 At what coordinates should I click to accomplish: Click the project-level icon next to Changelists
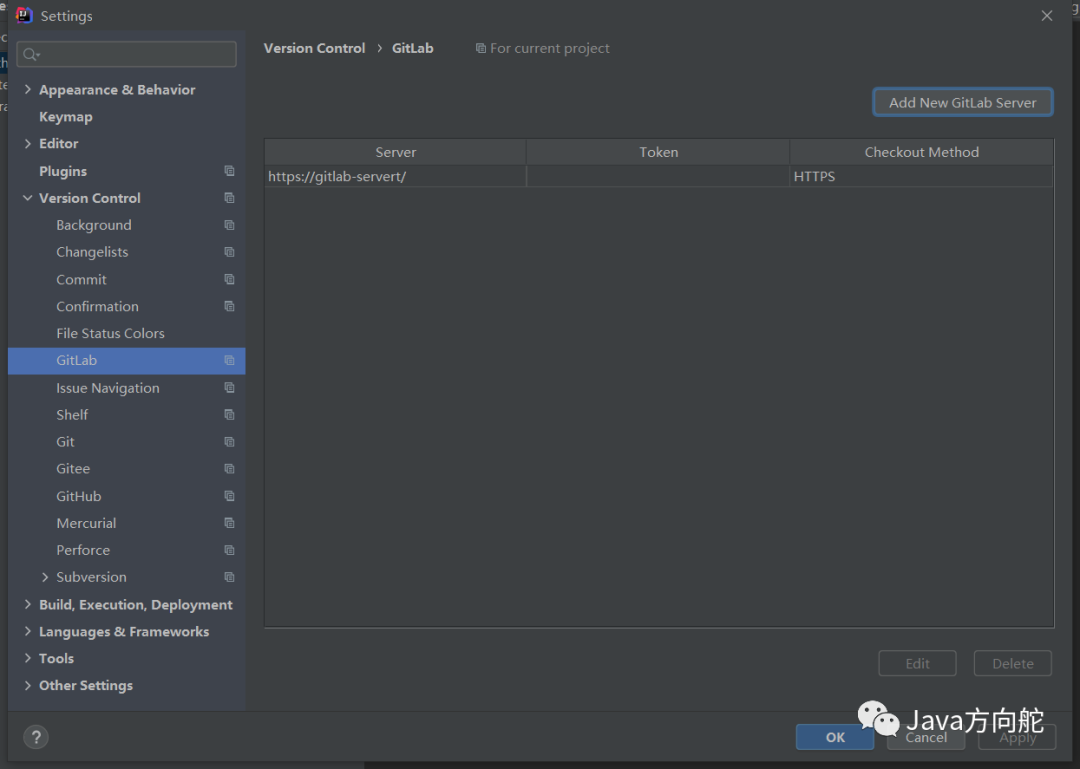pyautogui.click(x=229, y=252)
